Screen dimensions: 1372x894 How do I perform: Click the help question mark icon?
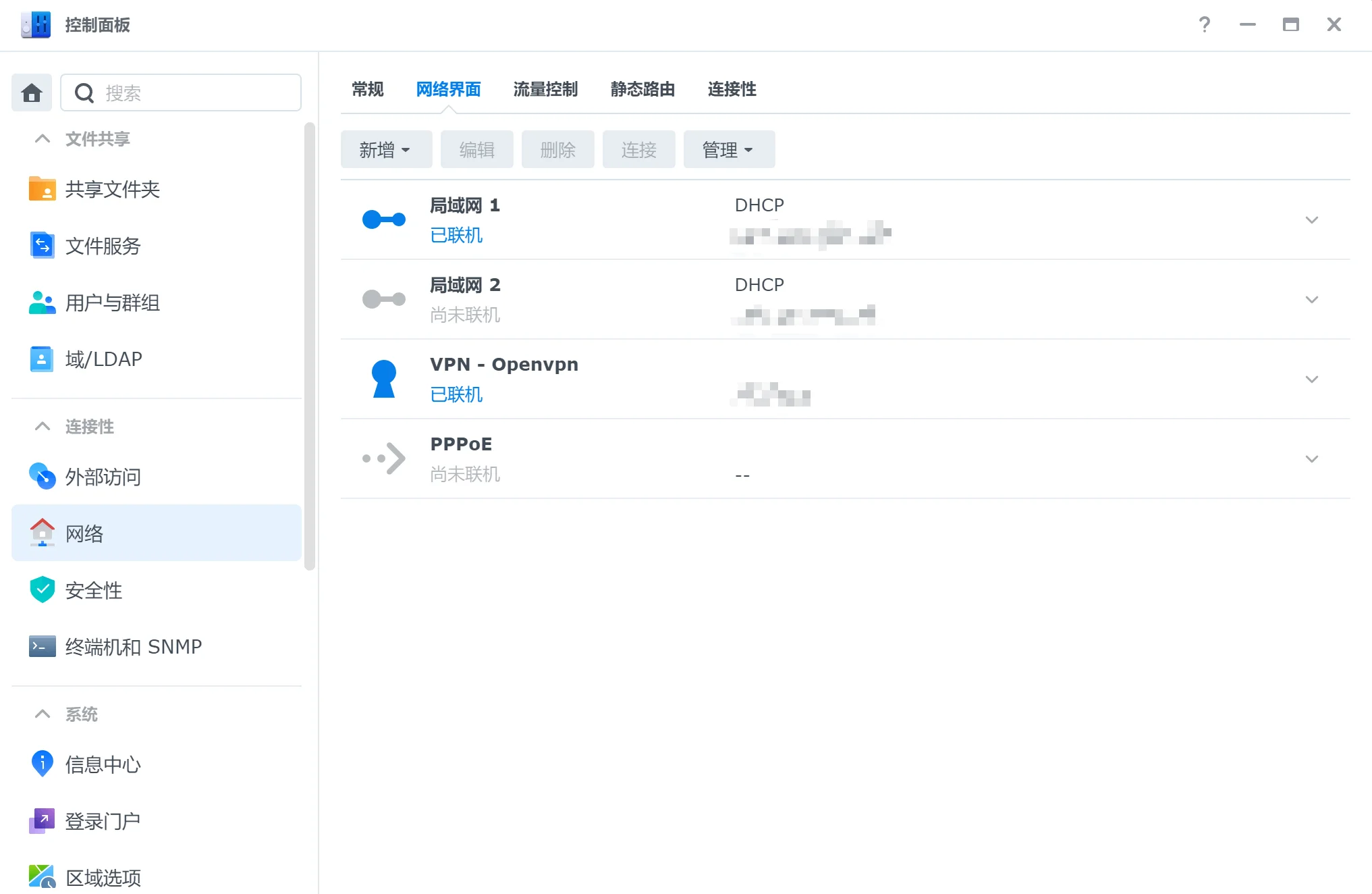pyautogui.click(x=1204, y=25)
